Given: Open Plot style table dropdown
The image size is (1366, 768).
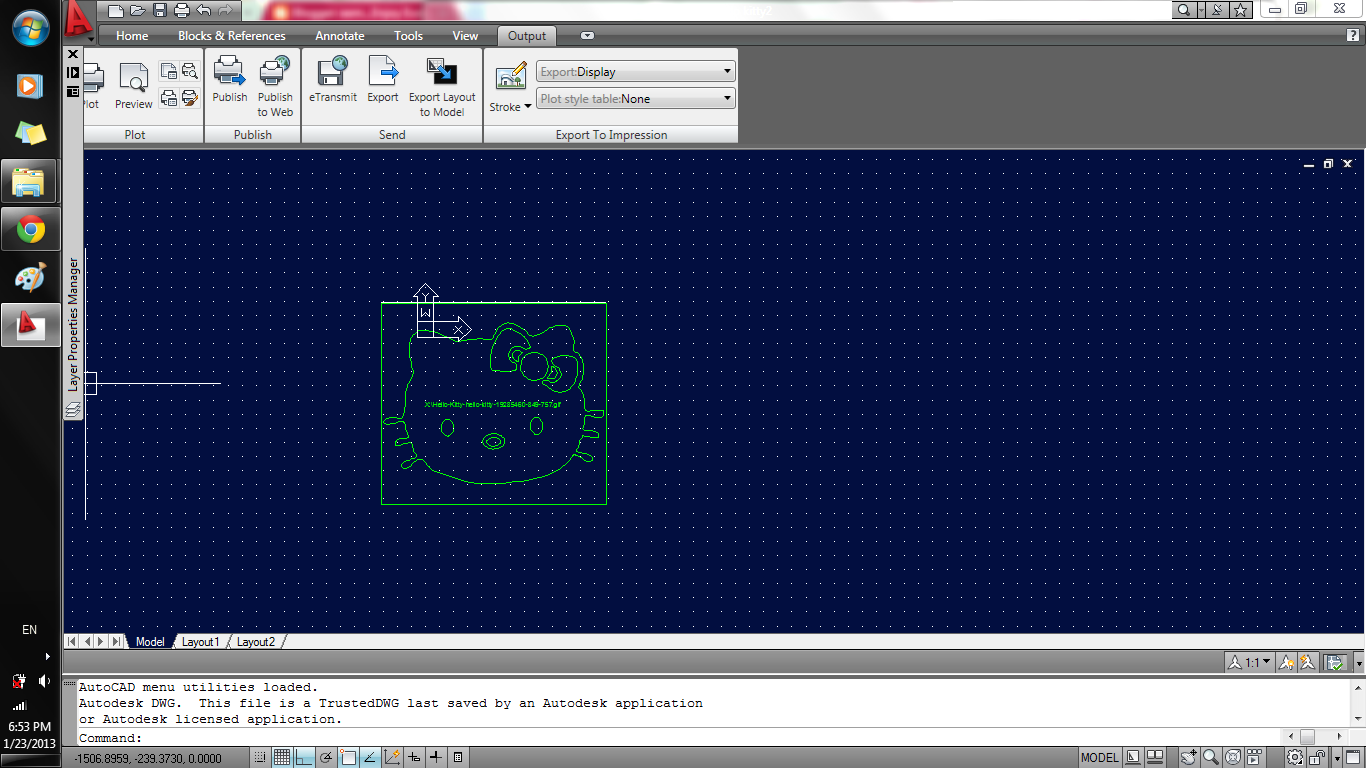Looking at the screenshot, I should click(x=635, y=99).
